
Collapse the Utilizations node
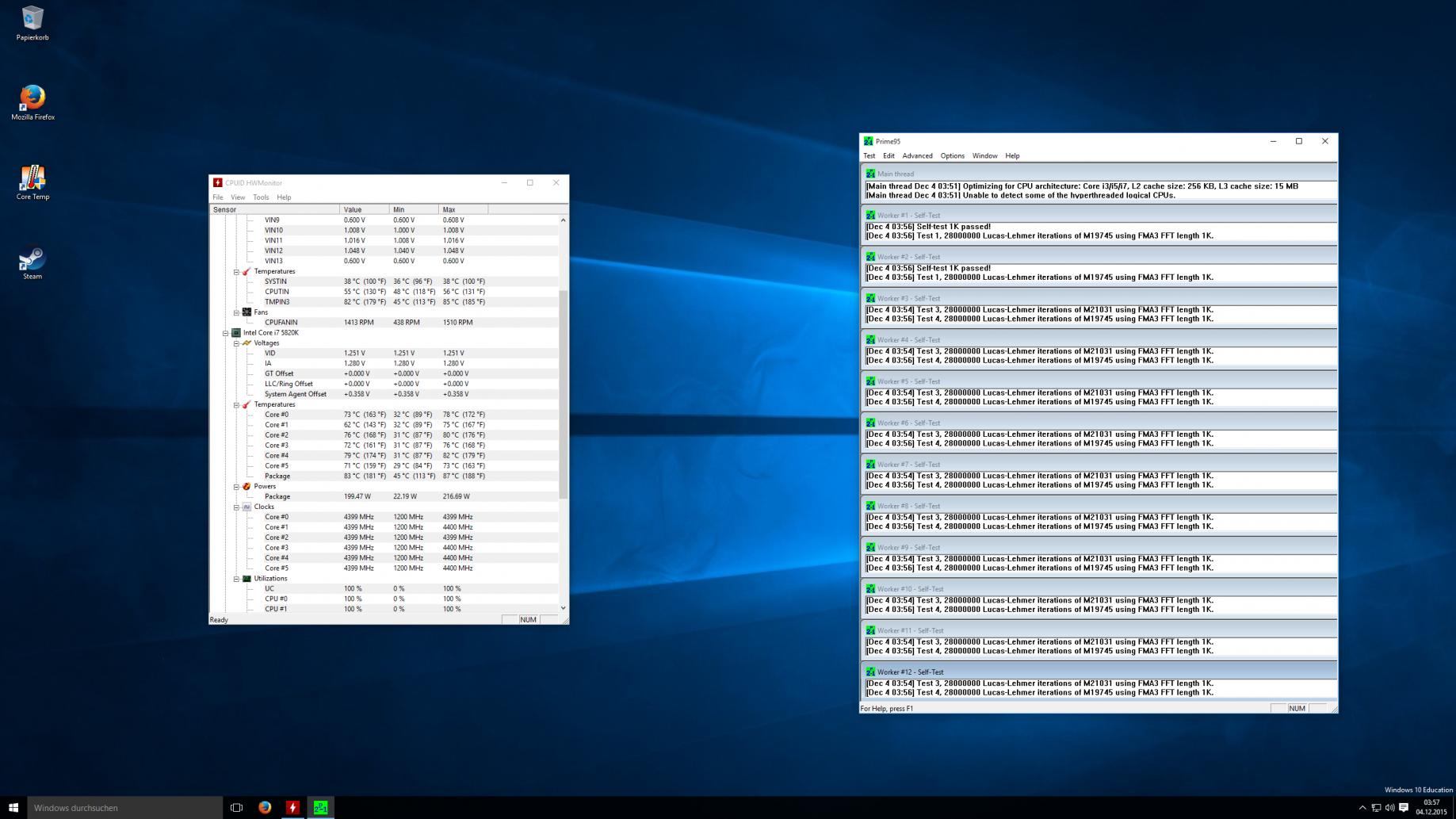point(236,579)
